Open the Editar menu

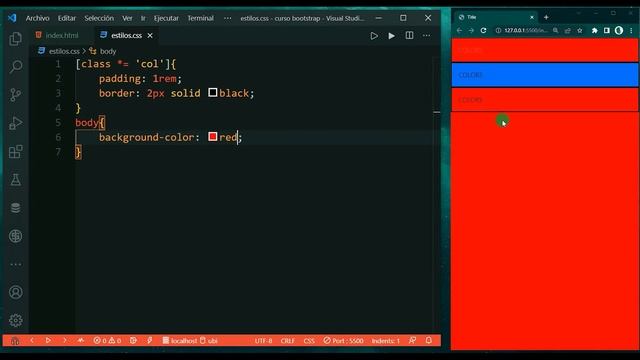tap(67, 18)
